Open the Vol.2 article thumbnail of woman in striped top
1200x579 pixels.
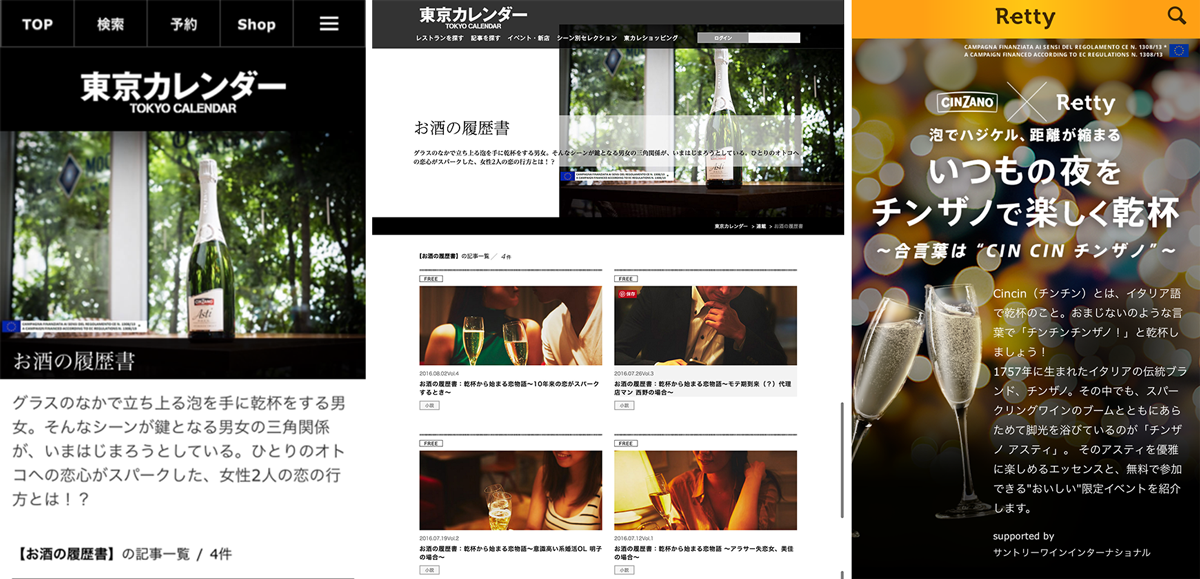510,492
